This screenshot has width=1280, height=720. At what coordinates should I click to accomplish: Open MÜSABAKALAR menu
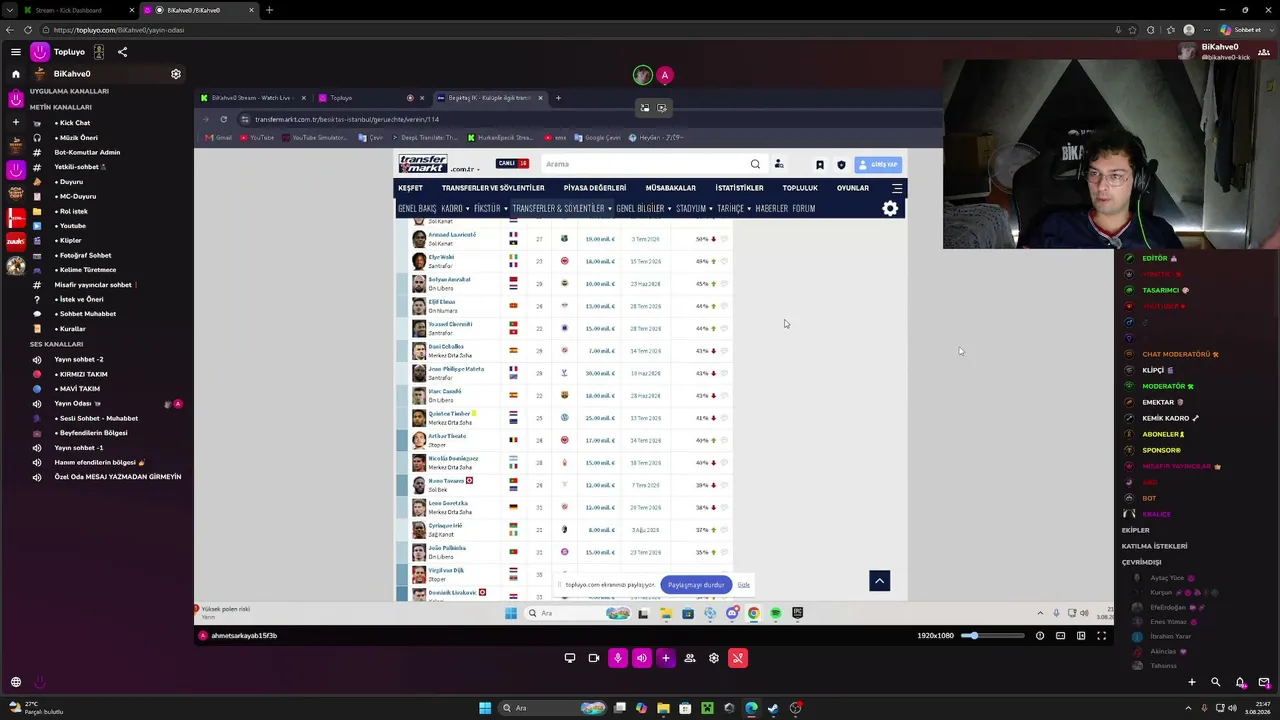tap(670, 188)
